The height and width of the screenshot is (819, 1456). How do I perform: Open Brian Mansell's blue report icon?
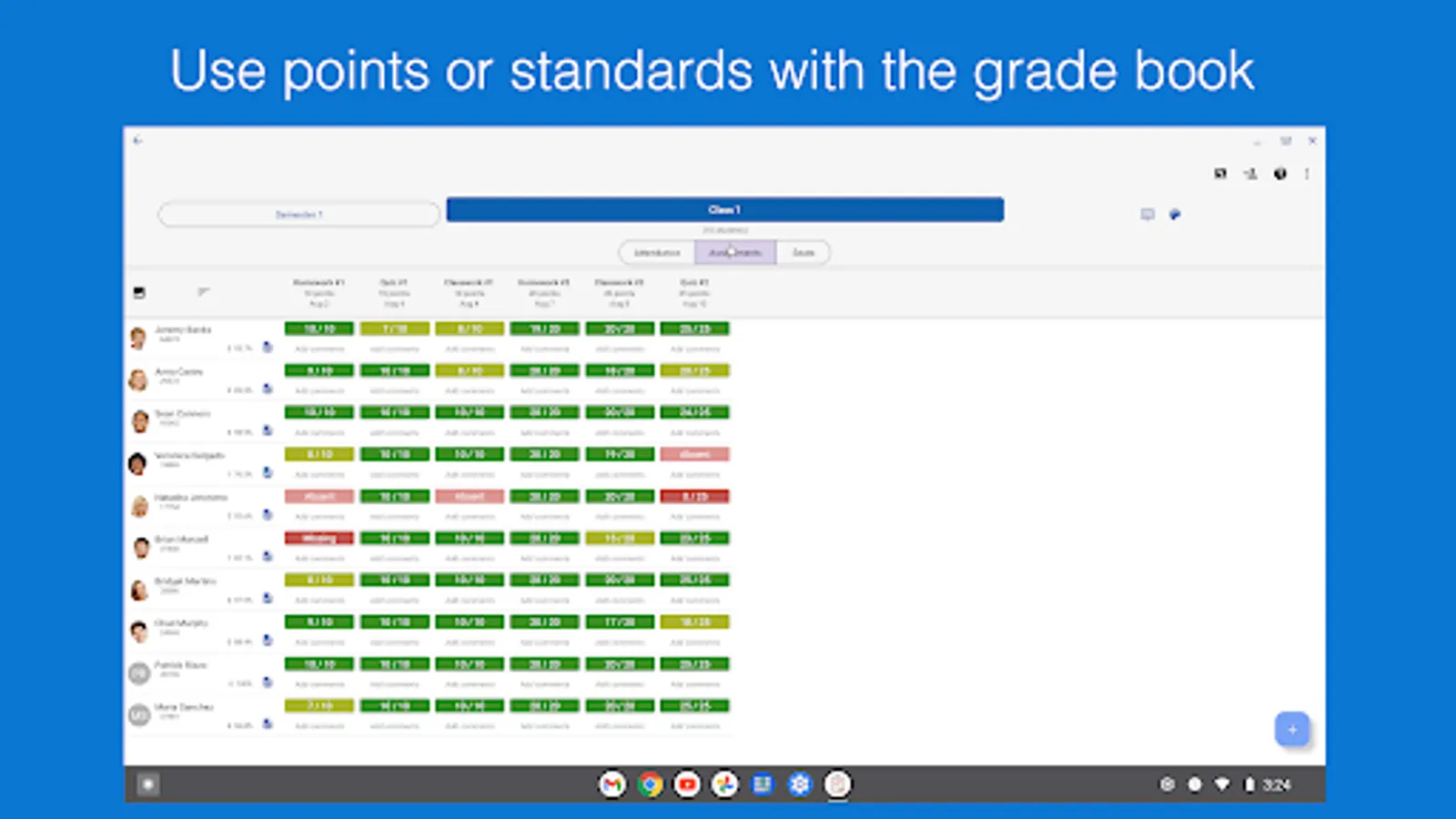coord(268,556)
